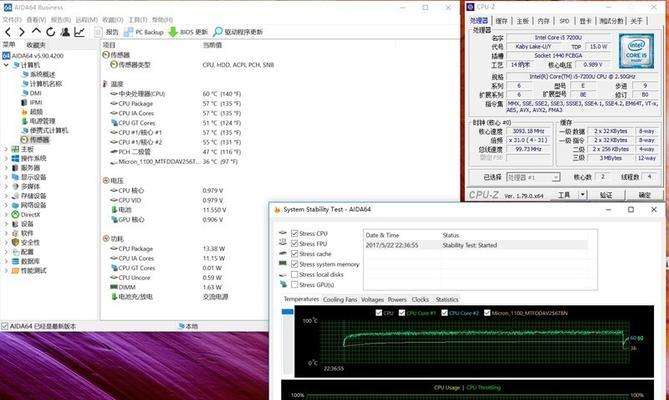Toggle Micron_1100 graph checkbox
This screenshot has height=400, width=669.
[x=487, y=313]
